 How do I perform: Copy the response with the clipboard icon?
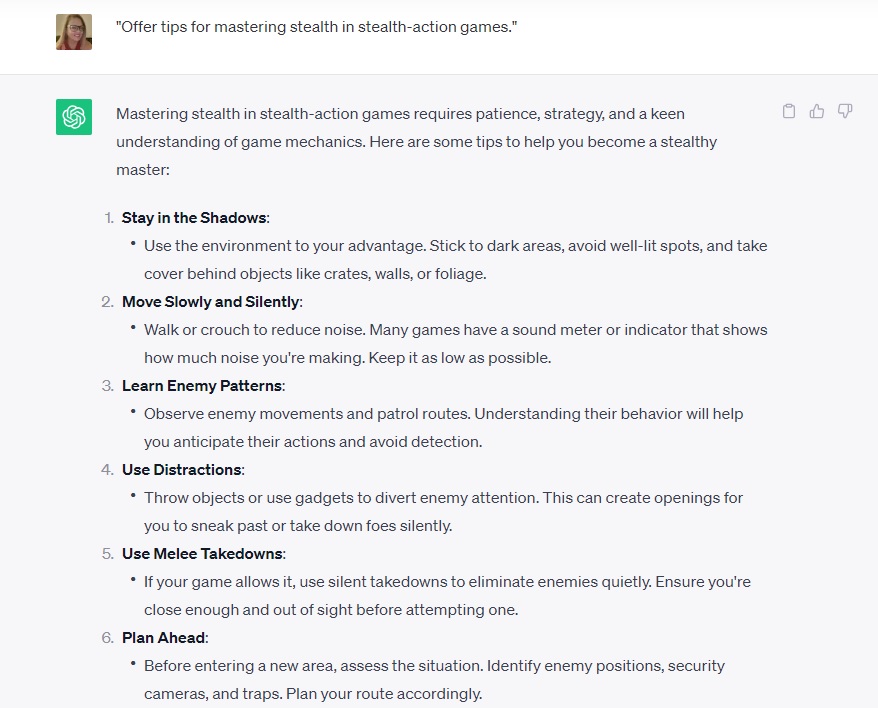[x=788, y=111]
